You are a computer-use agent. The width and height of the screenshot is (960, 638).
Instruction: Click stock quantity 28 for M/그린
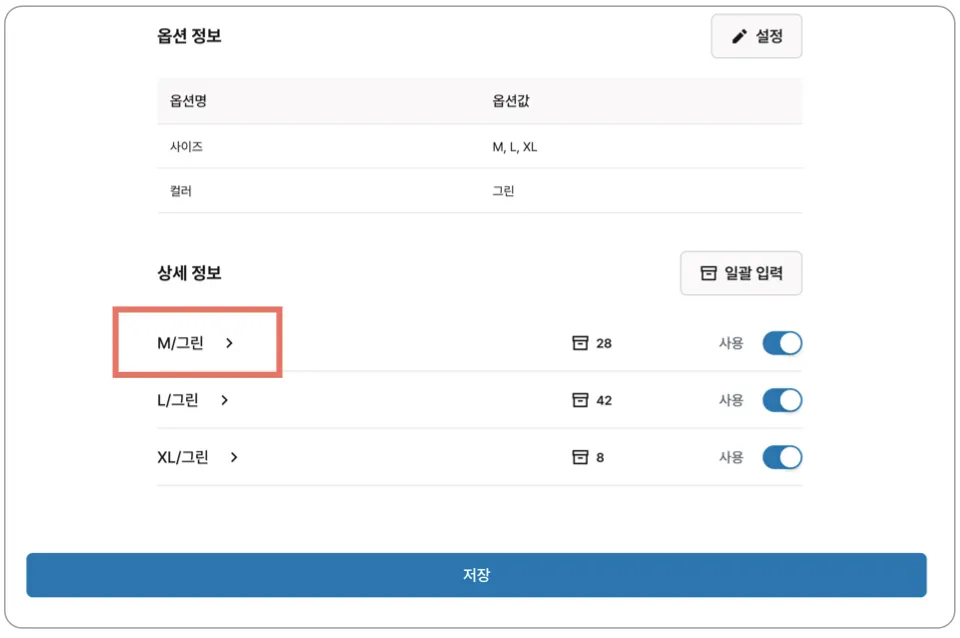(604, 343)
